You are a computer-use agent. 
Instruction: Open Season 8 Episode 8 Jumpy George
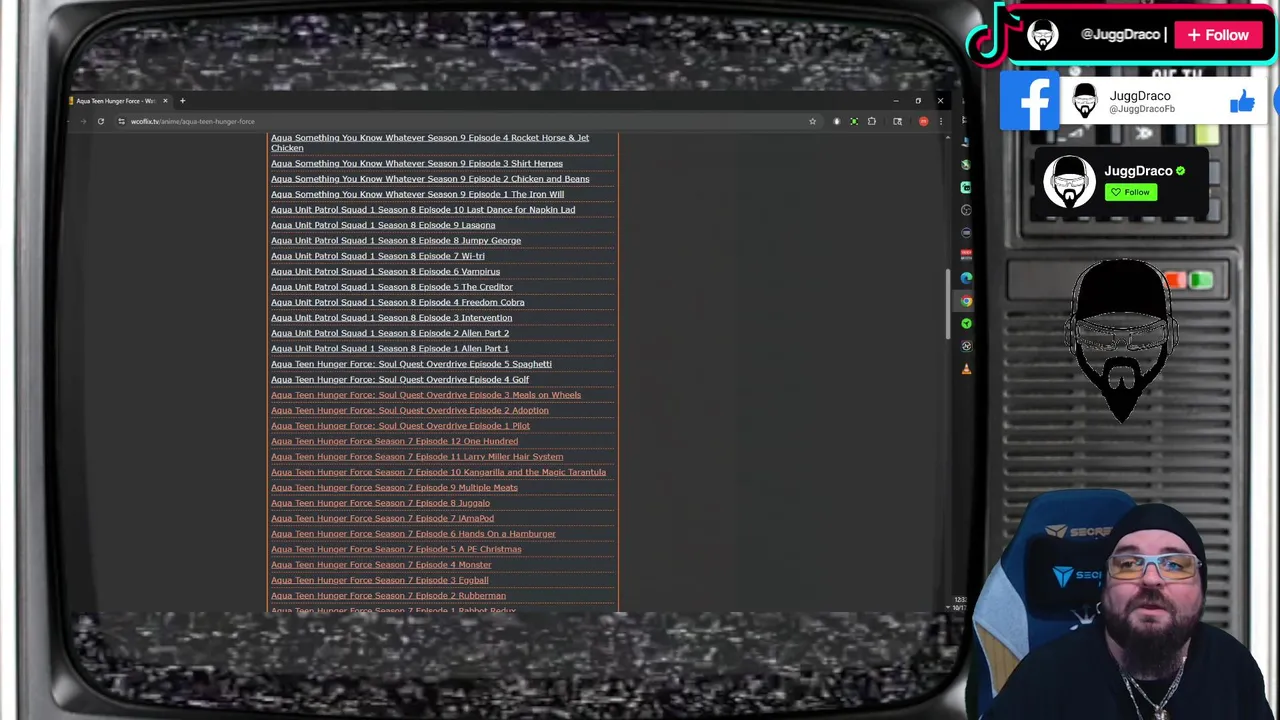click(396, 240)
